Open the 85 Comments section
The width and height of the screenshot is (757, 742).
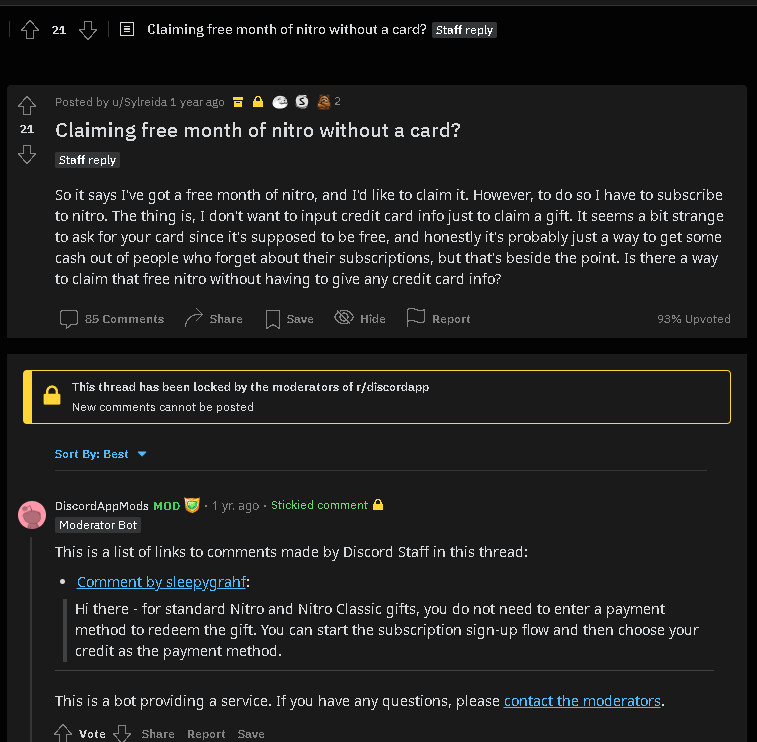[112, 319]
